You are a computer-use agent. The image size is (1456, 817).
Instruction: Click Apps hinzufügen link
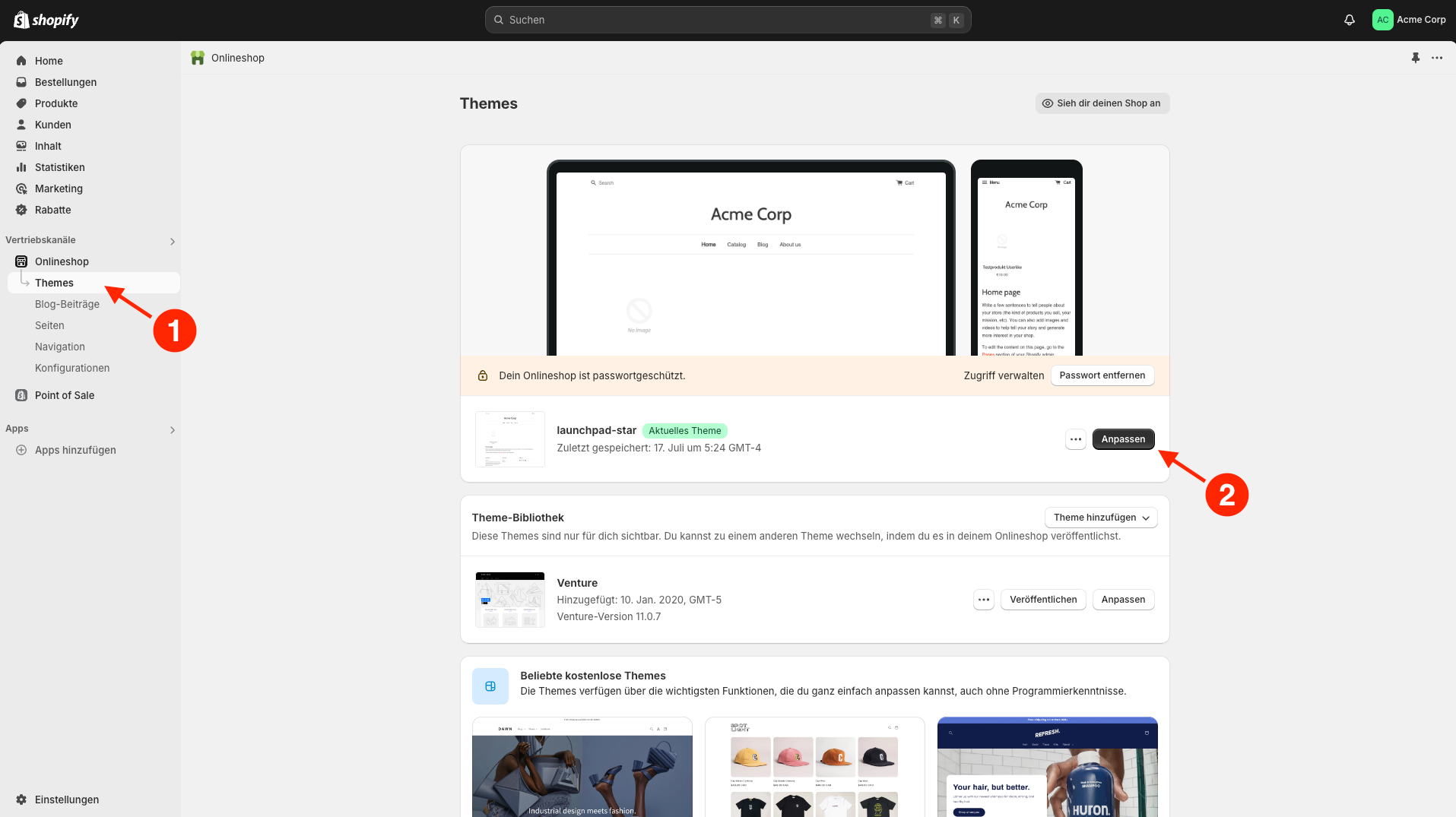[75, 450]
